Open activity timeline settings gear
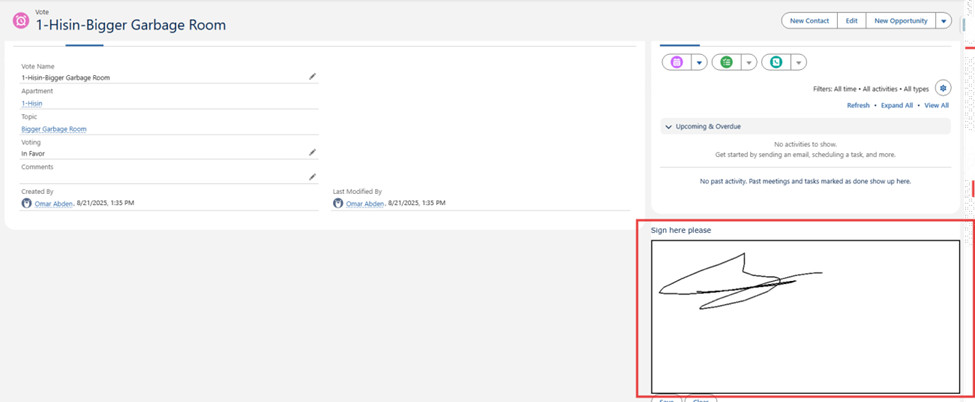The width and height of the screenshot is (975, 402). pos(942,88)
